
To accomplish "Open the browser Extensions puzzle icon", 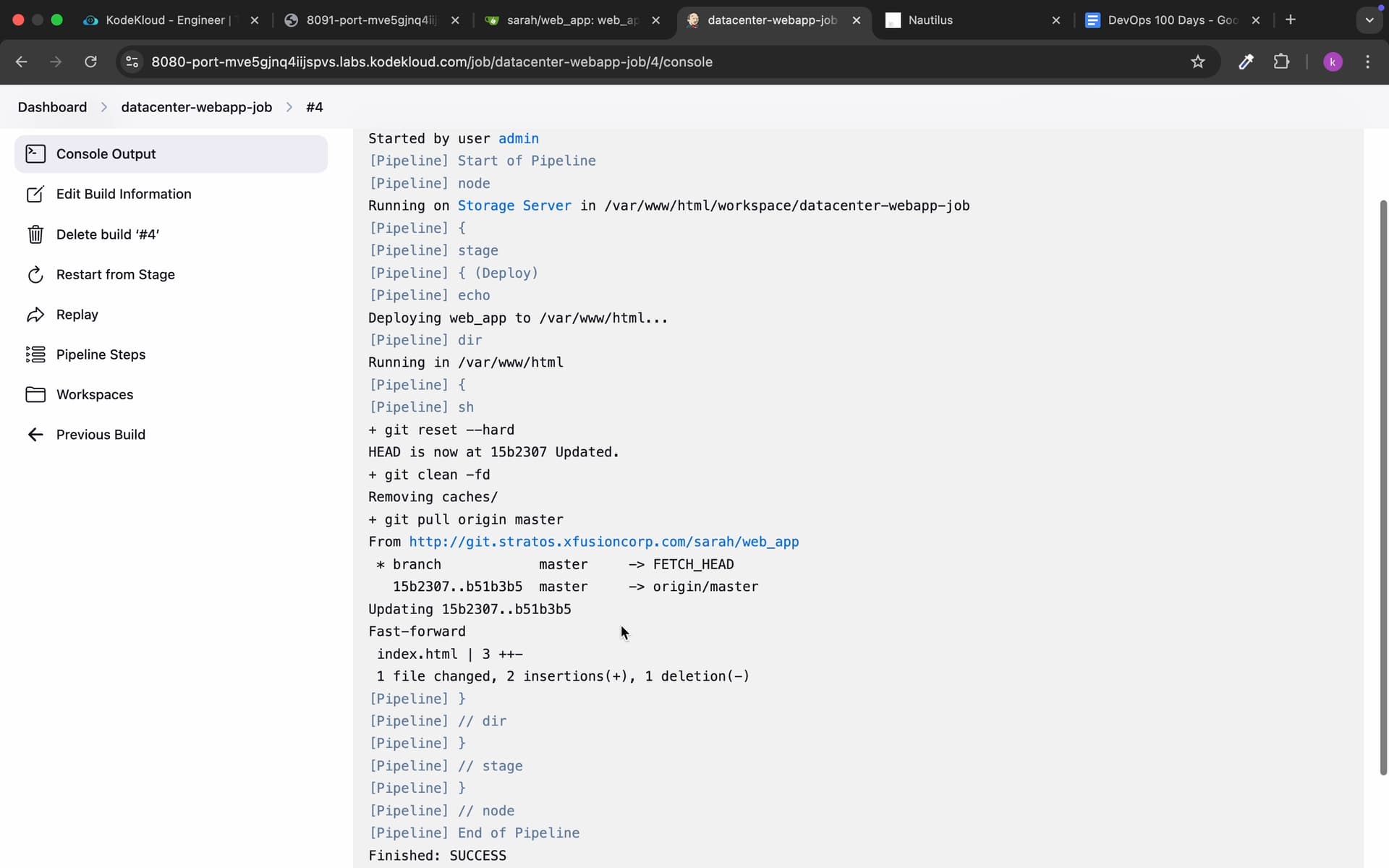I will tap(1281, 62).
